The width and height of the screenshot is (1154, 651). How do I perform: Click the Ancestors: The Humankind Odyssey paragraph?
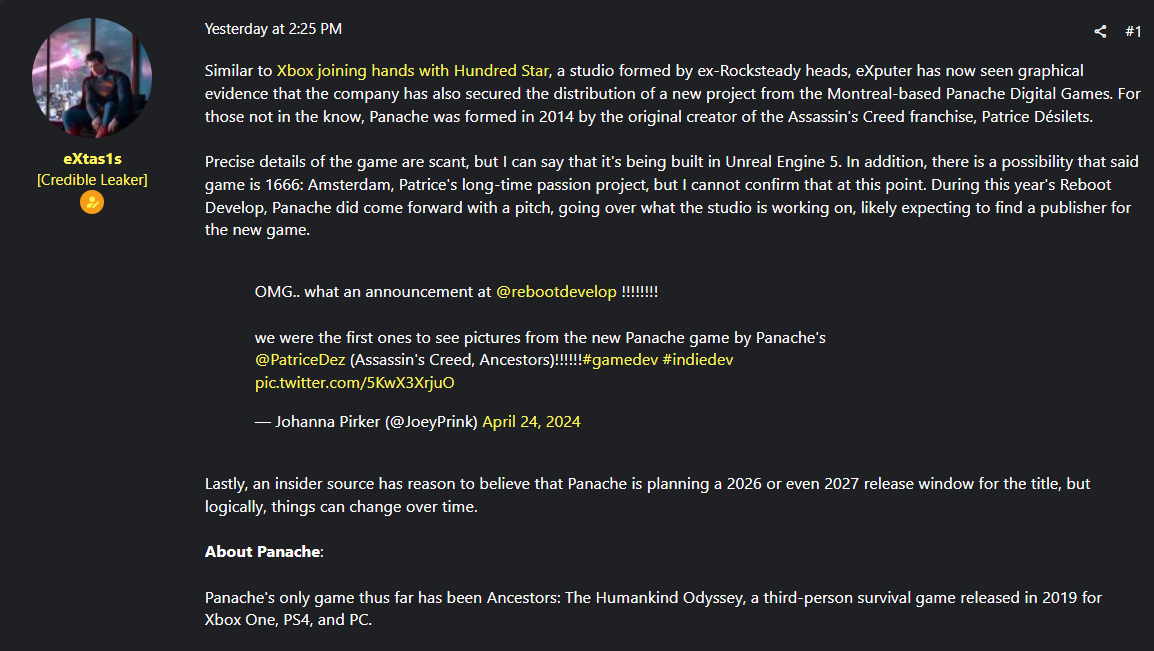[x=653, y=608]
